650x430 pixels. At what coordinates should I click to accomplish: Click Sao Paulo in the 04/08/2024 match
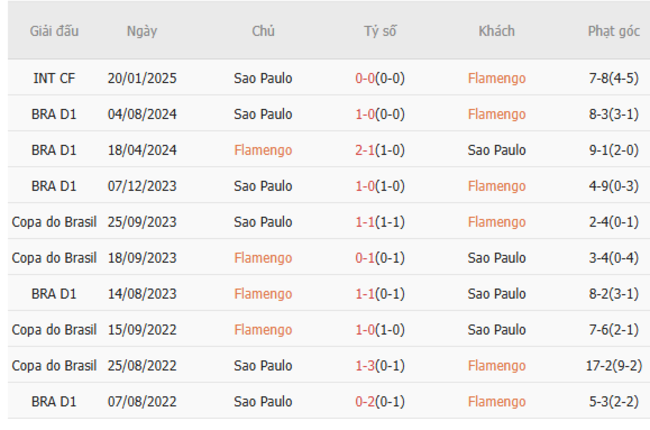pyautogui.click(x=263, y=114)
